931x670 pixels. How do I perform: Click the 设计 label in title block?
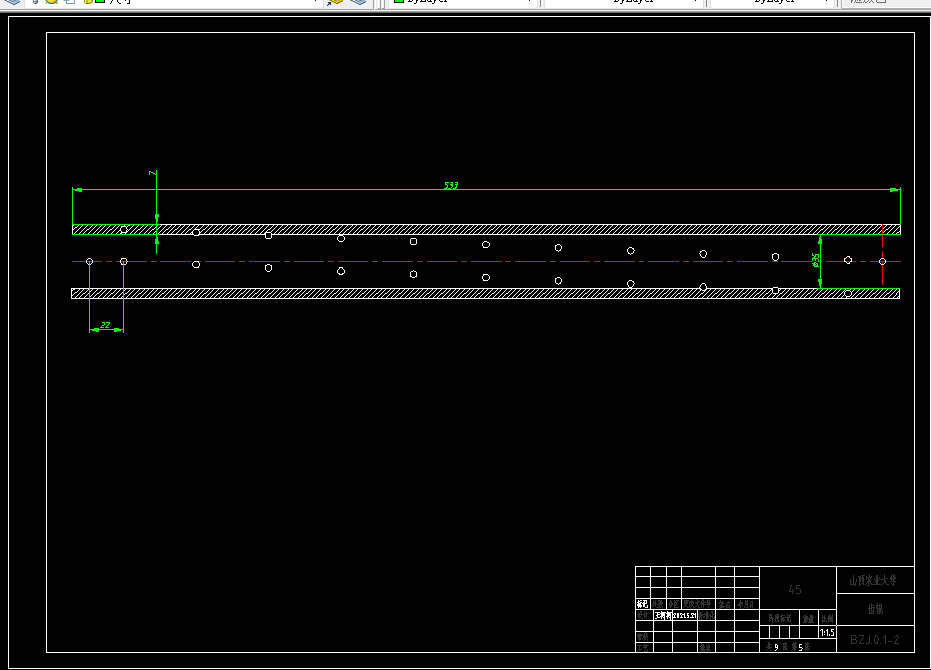(x=642, y=615)
